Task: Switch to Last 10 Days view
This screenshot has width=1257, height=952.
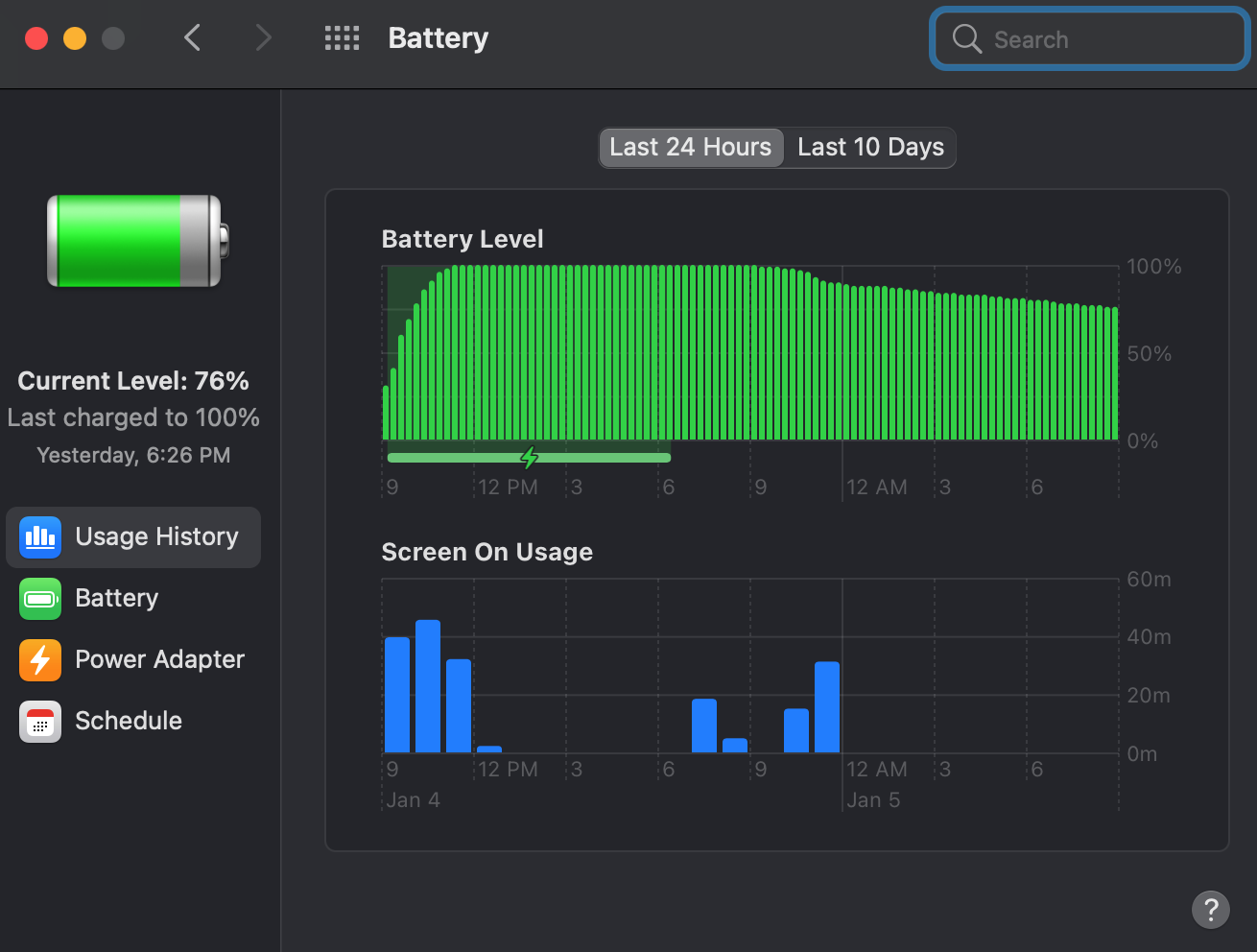Action: tap(870, 147)
